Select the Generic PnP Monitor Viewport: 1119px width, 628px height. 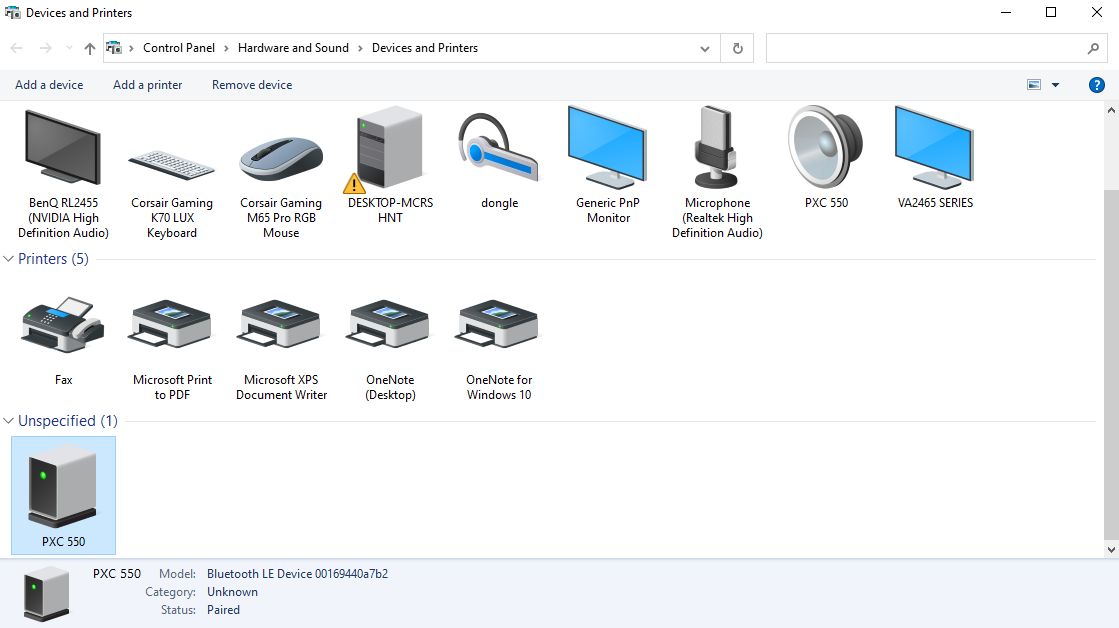[608, 166]
